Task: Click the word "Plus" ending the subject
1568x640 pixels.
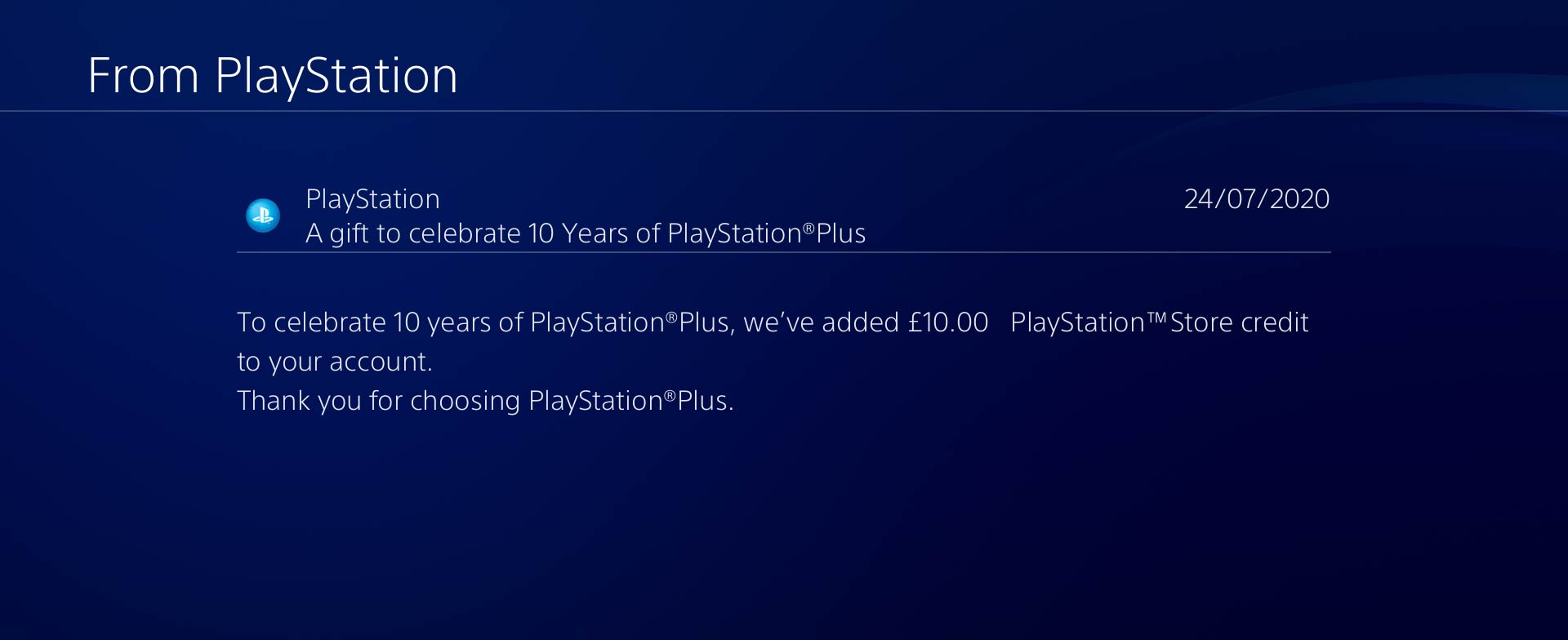Action: click(x=841, y=233)
